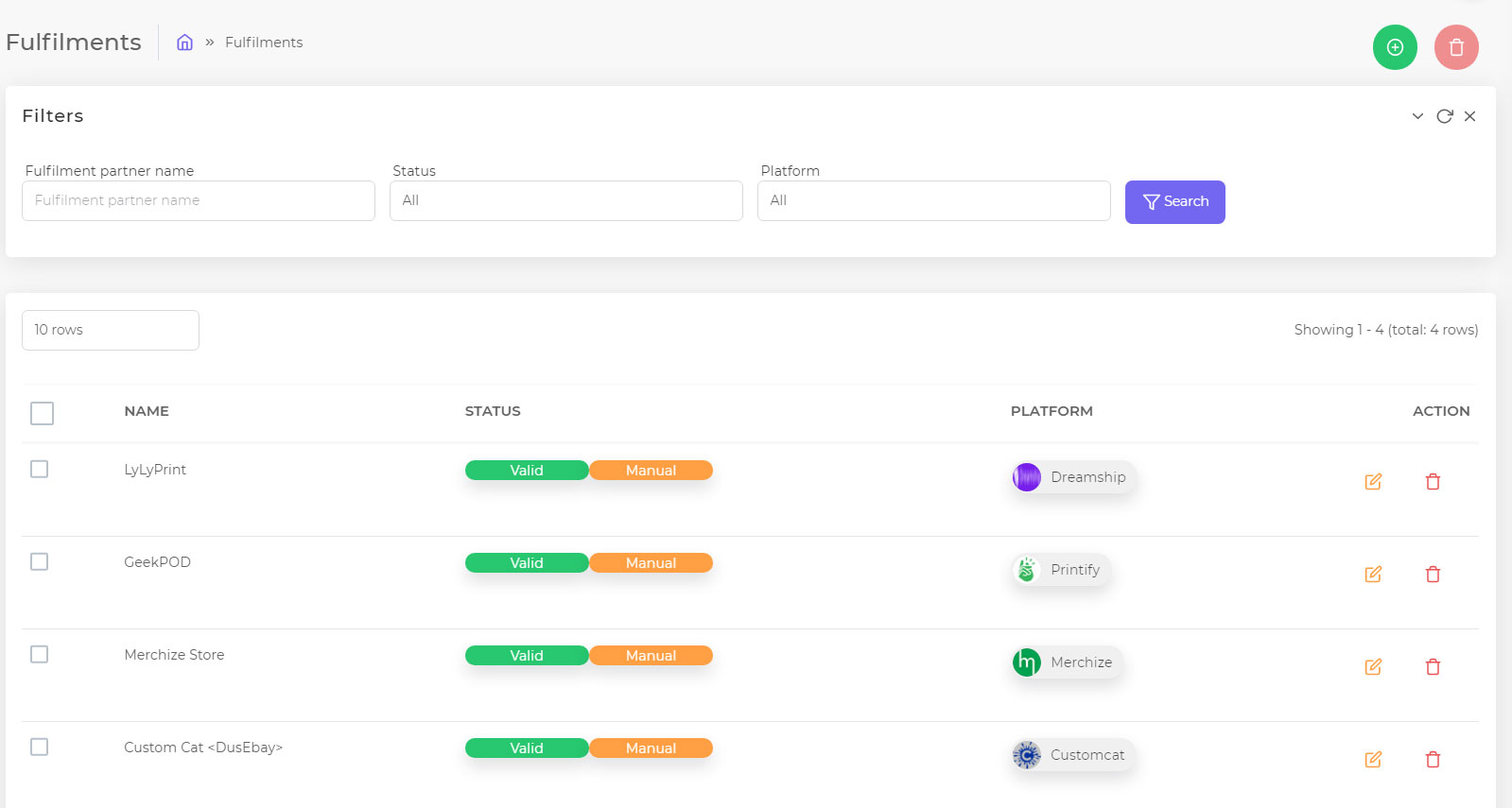Viewport: 1512px width, 808px height.
Task: Edit the LyLyPrint fulfilment
Action: pyautogui.click(x=1373, y=482)
